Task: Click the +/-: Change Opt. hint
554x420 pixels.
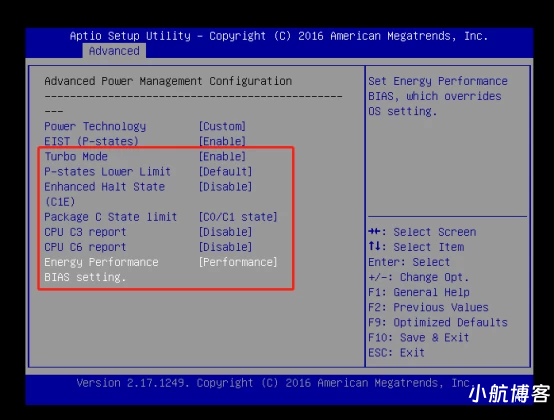Action: pyautogui.click(x=419, y=277)
